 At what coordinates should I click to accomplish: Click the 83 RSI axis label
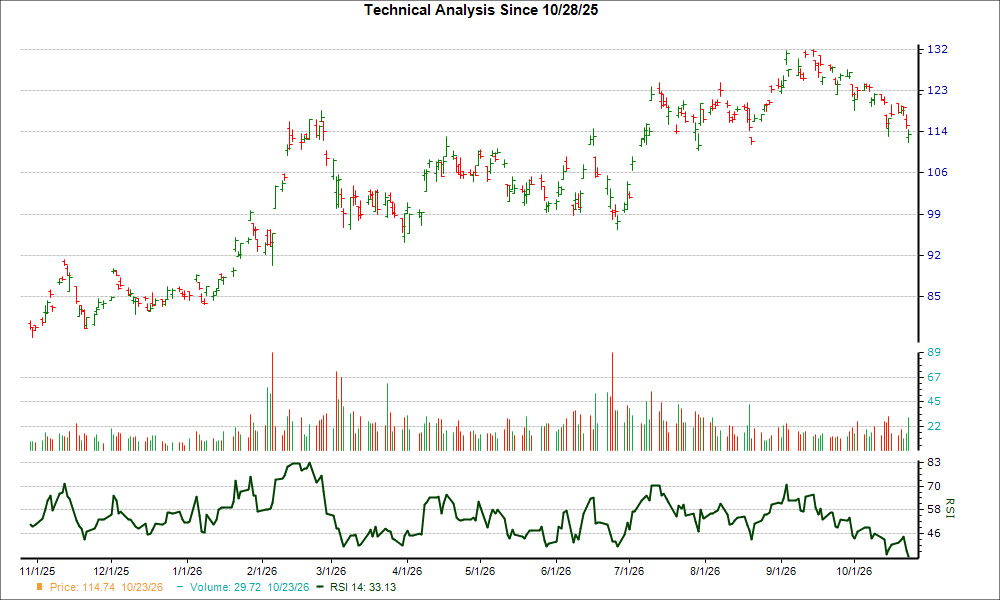(934, 462)
